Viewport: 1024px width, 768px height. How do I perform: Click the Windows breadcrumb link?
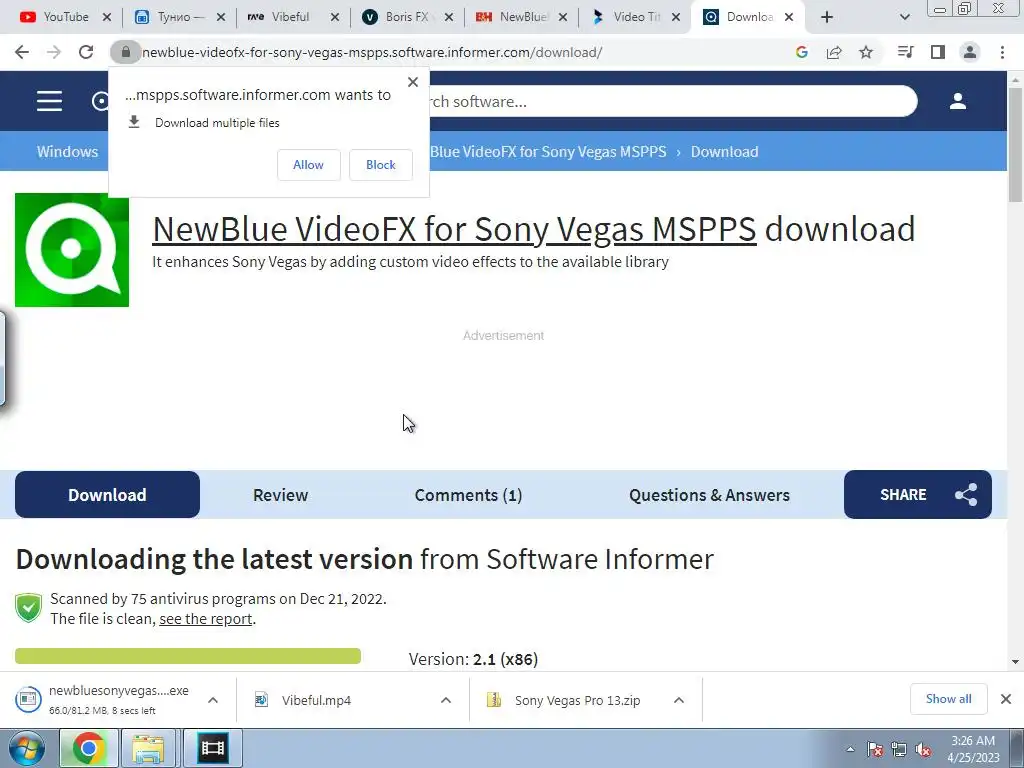[67, 152]
